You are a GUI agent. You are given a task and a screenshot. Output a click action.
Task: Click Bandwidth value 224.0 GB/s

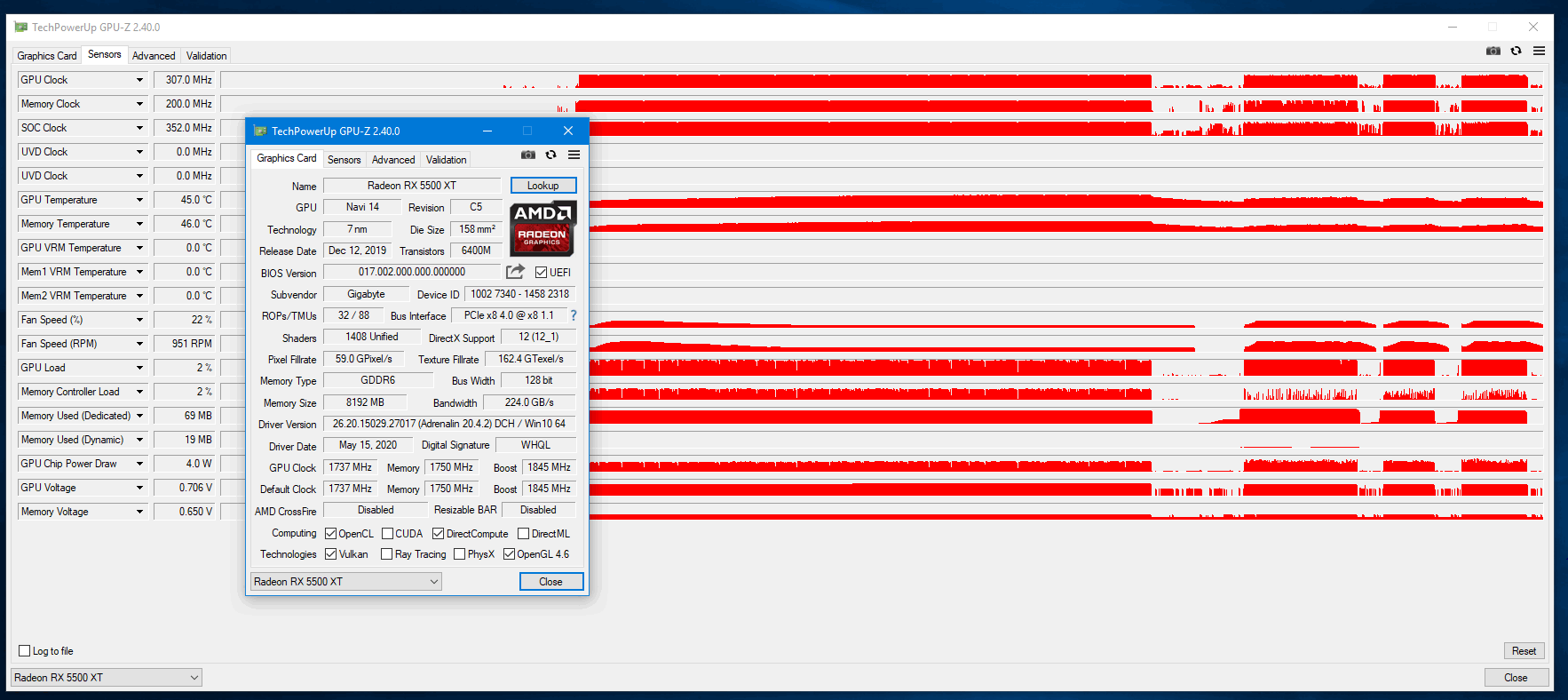tap(529, 402)
